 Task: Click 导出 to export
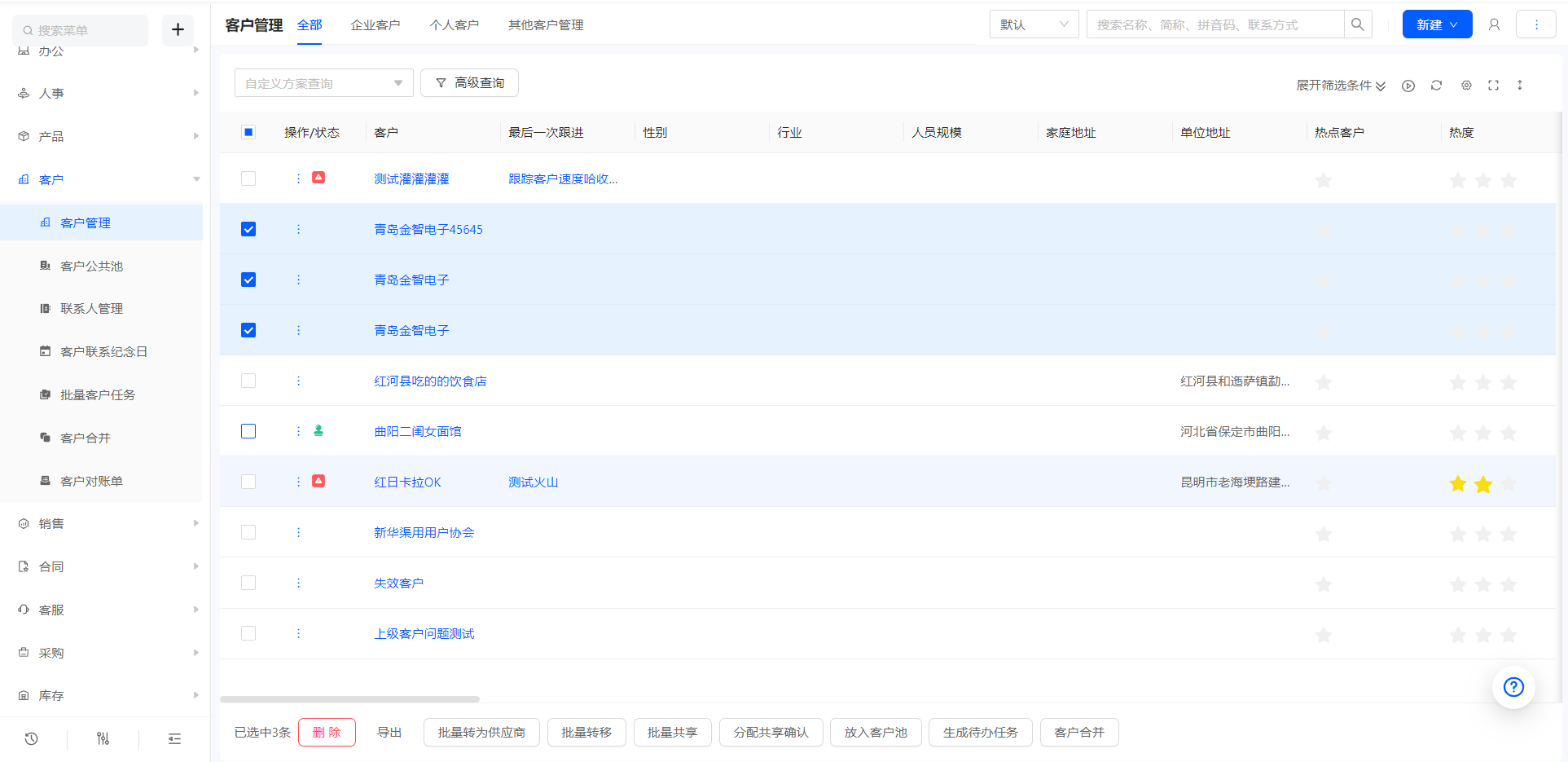pos(389,733)
